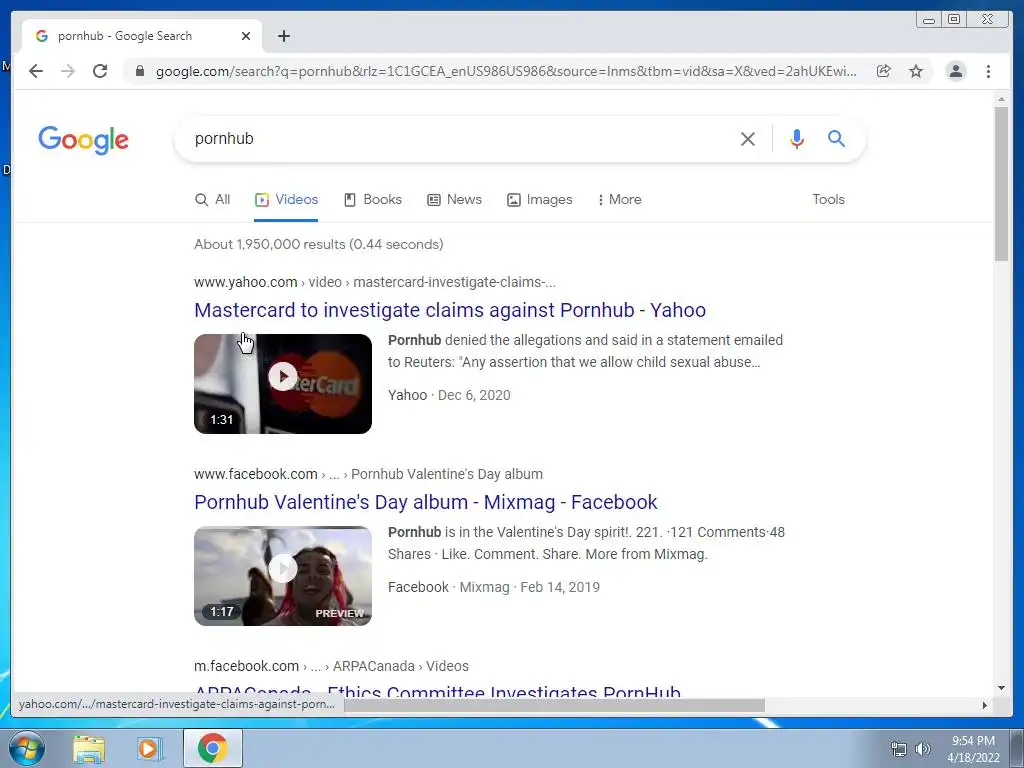This screenshot has height=768, width=1024.
Task: Open File Explorer from the taskbar
Action: click(89, 749)
